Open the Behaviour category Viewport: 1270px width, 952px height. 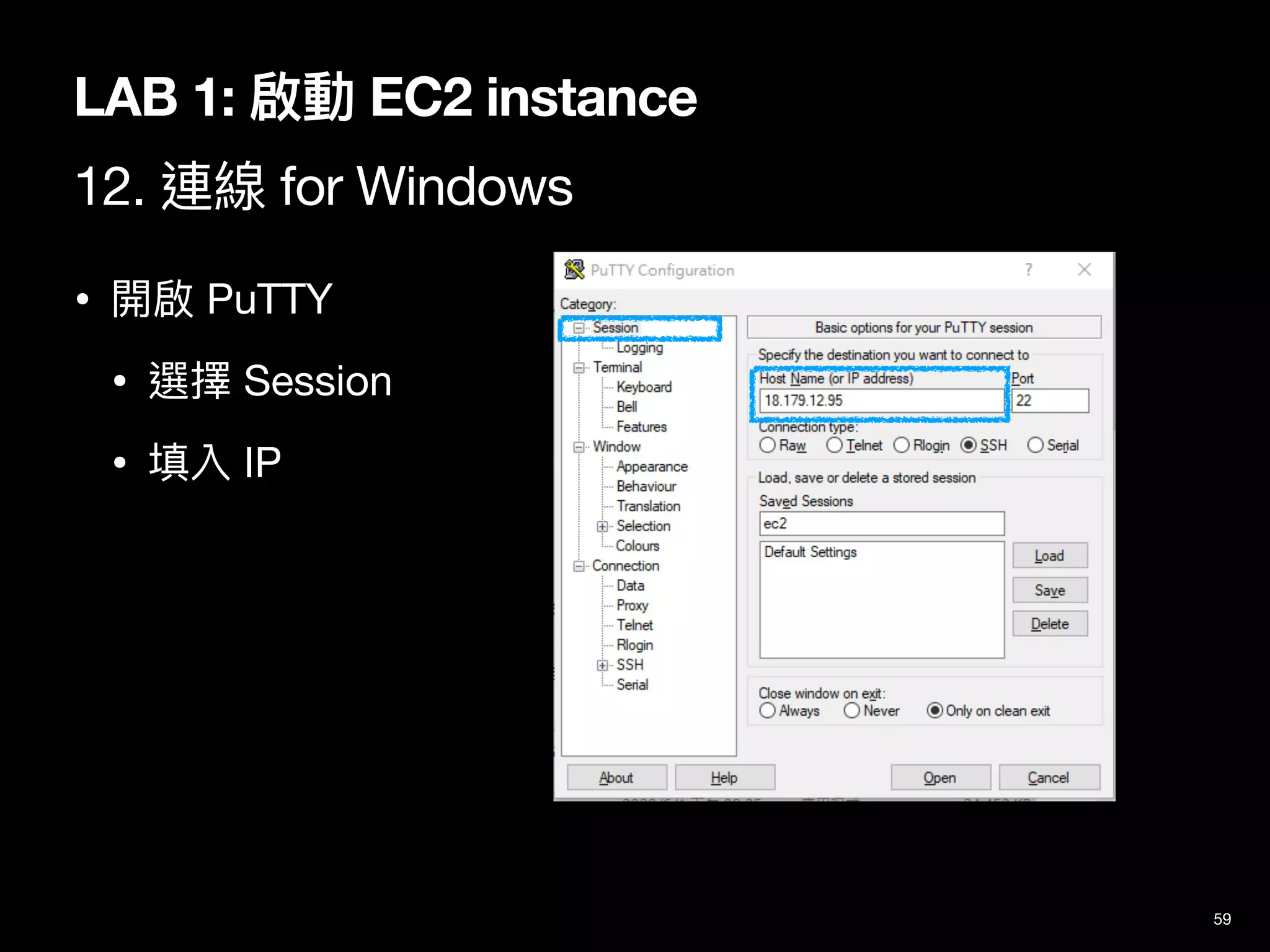[x=646, y=486]
